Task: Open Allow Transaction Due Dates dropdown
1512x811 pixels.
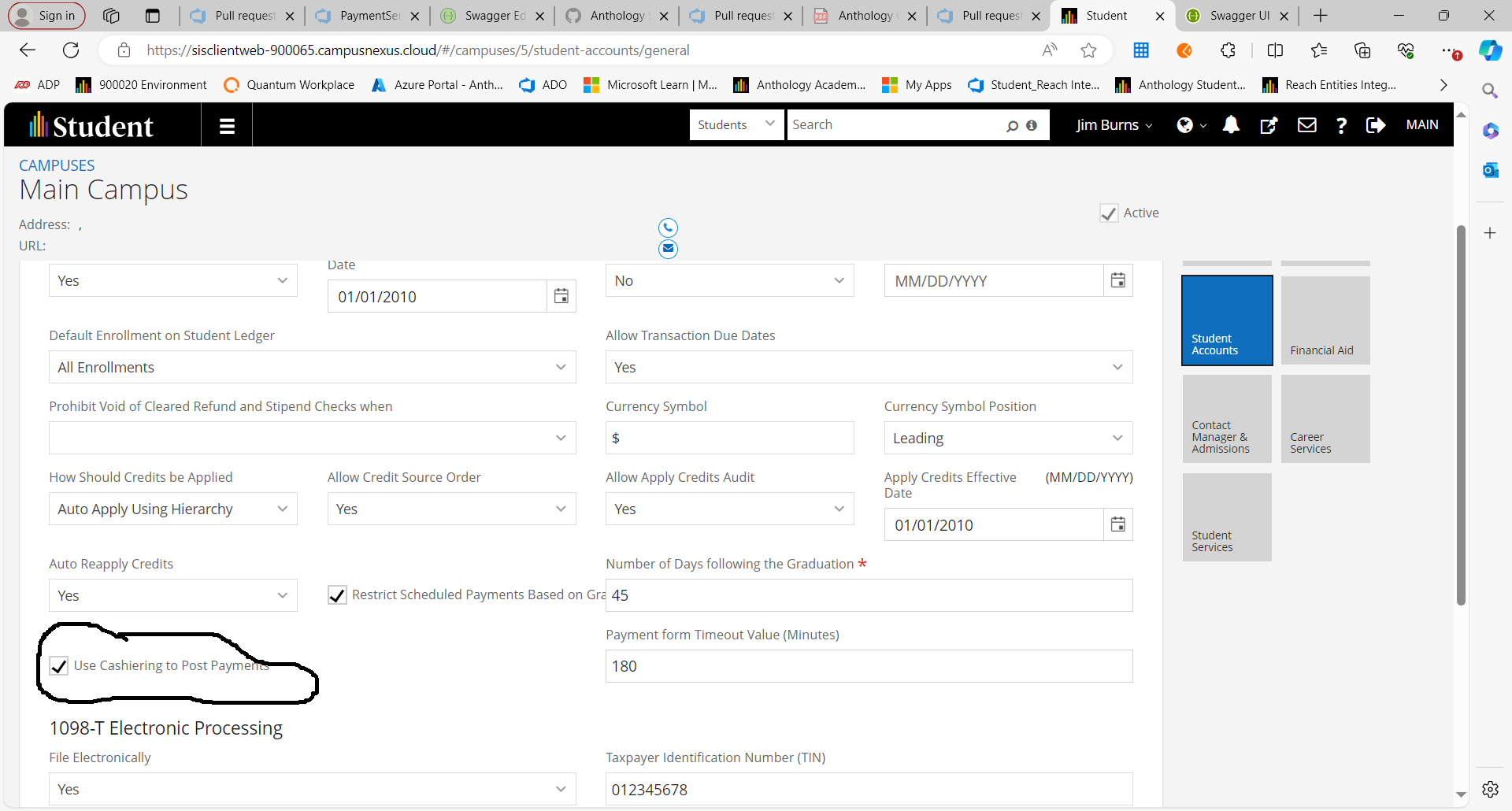Action: 869,367
